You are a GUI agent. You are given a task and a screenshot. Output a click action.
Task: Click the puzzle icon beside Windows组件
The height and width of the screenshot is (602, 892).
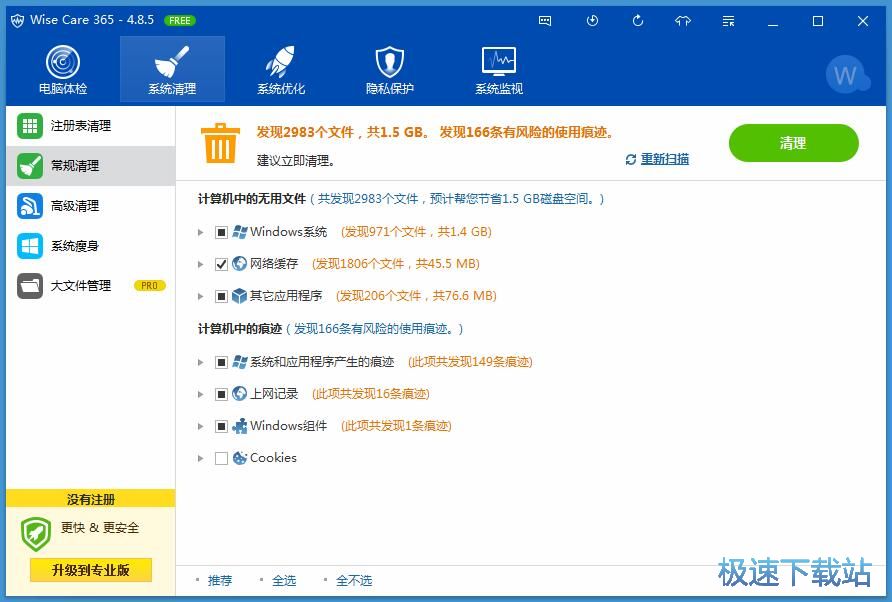(239, 426)
